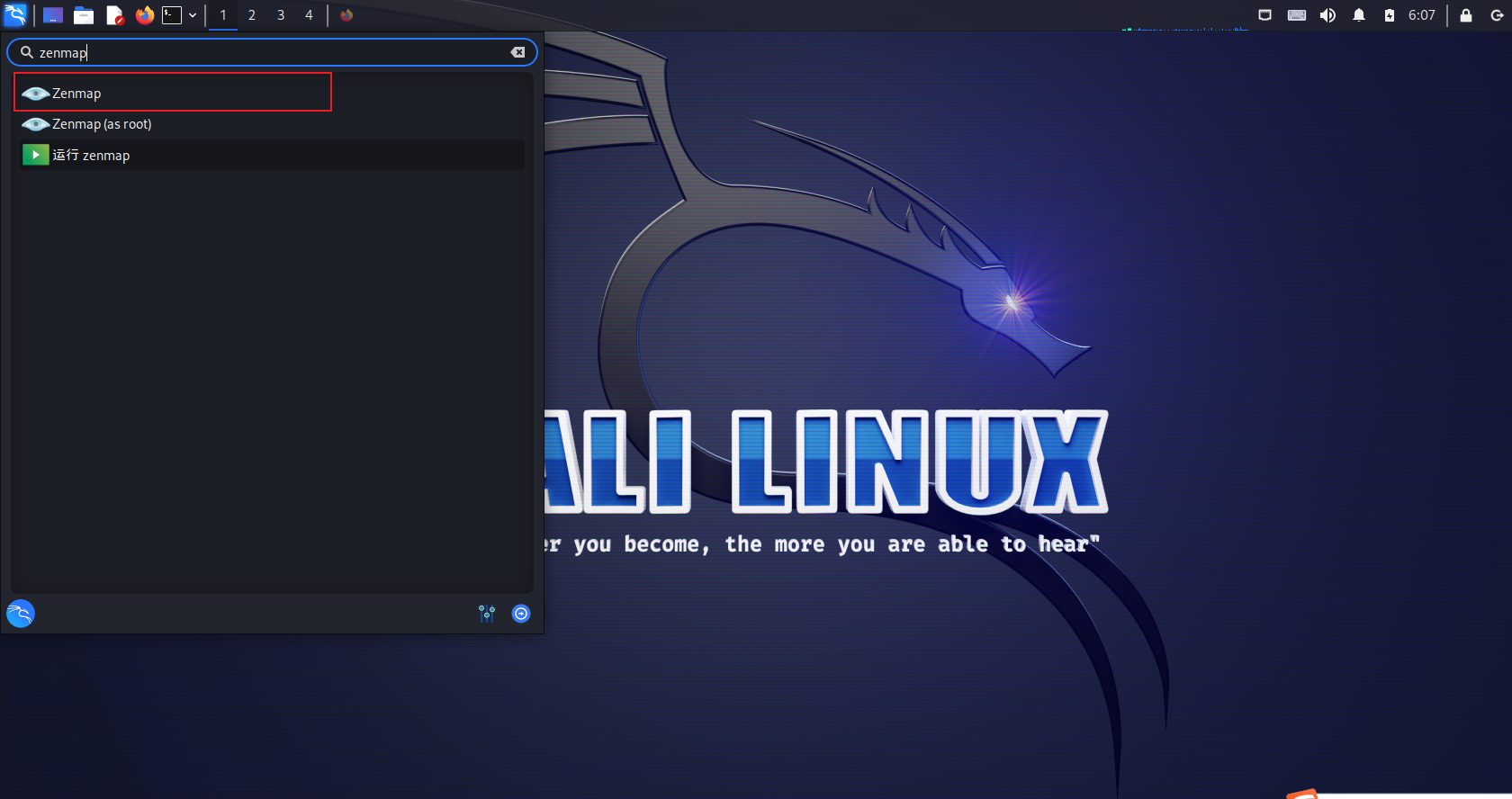
Task: Launch Firefox from the top panel
Action: coord(144,15)
